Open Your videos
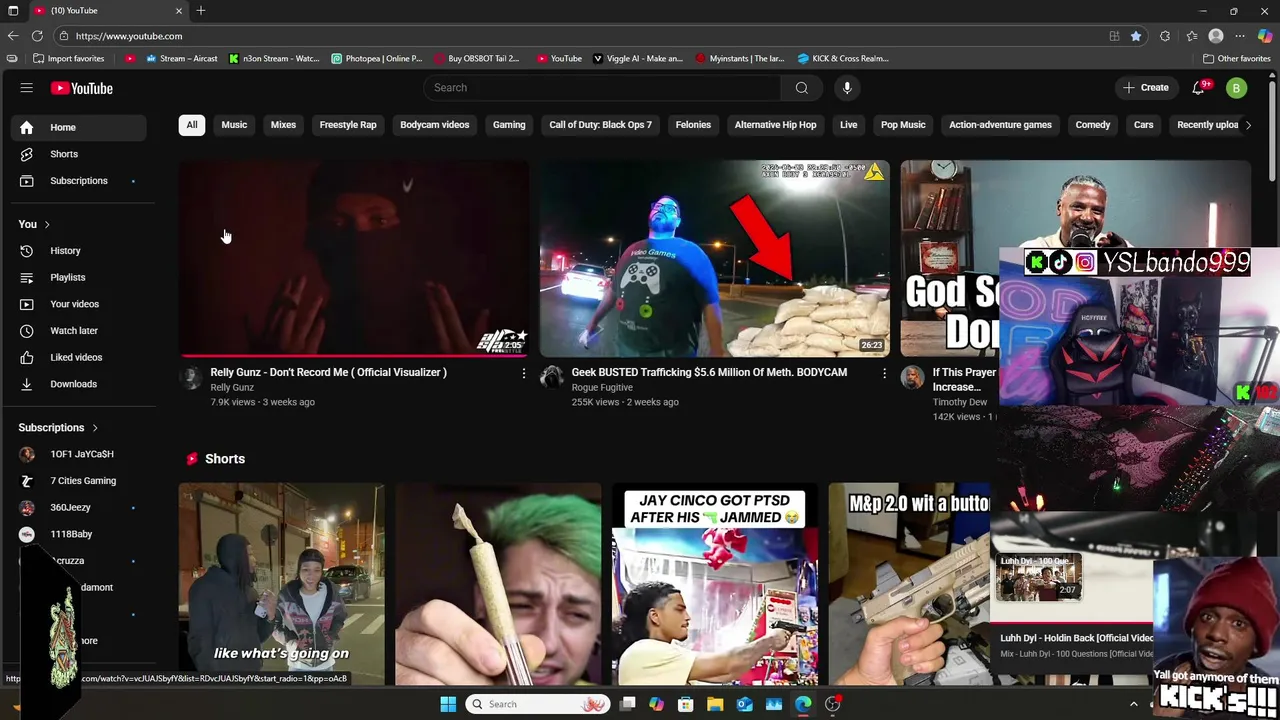This screenshot has height=720, width=1280. pyautogui.click(x=79, y=304)
